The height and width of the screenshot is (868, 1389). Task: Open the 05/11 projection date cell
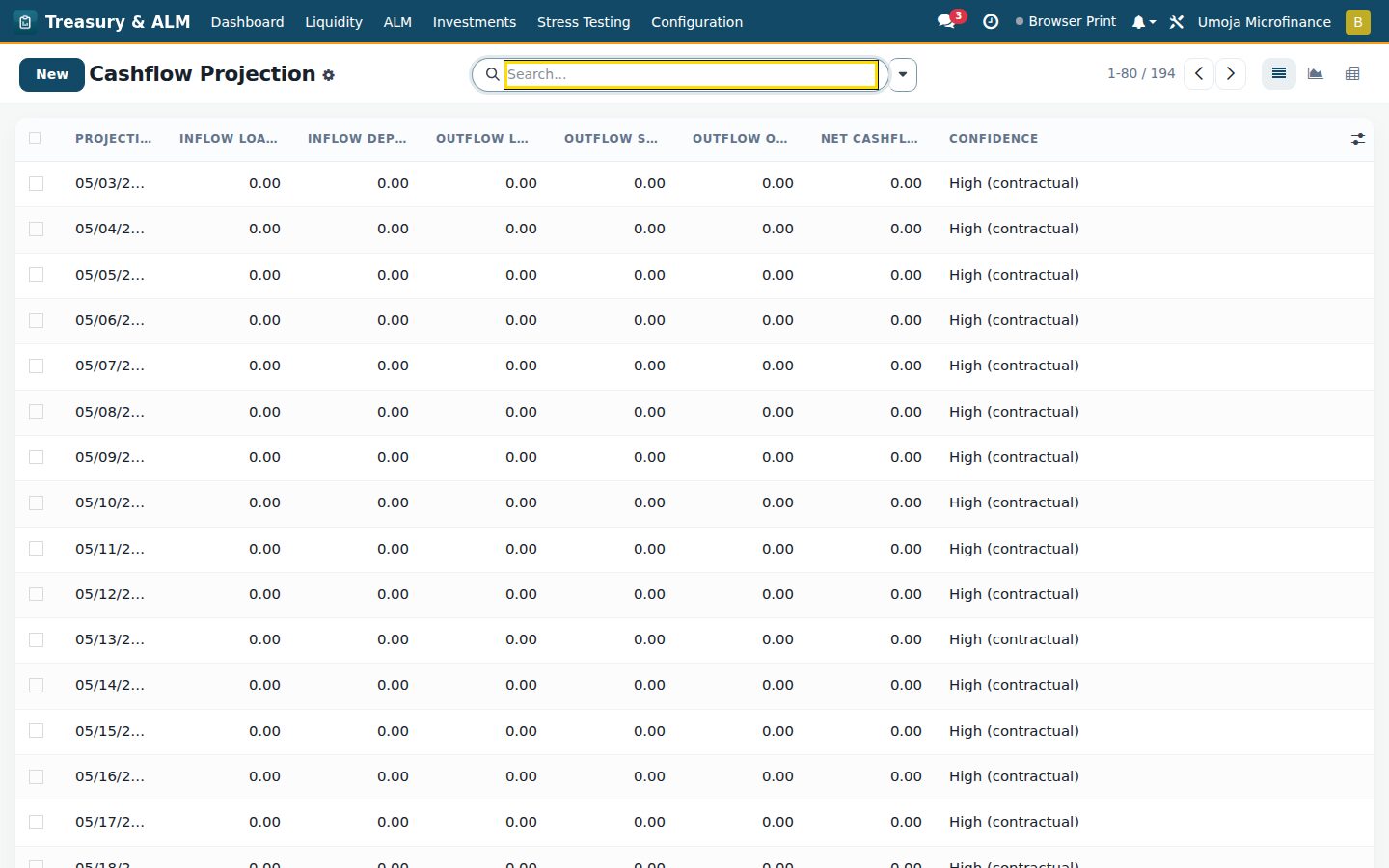click(x=110, y=549)
